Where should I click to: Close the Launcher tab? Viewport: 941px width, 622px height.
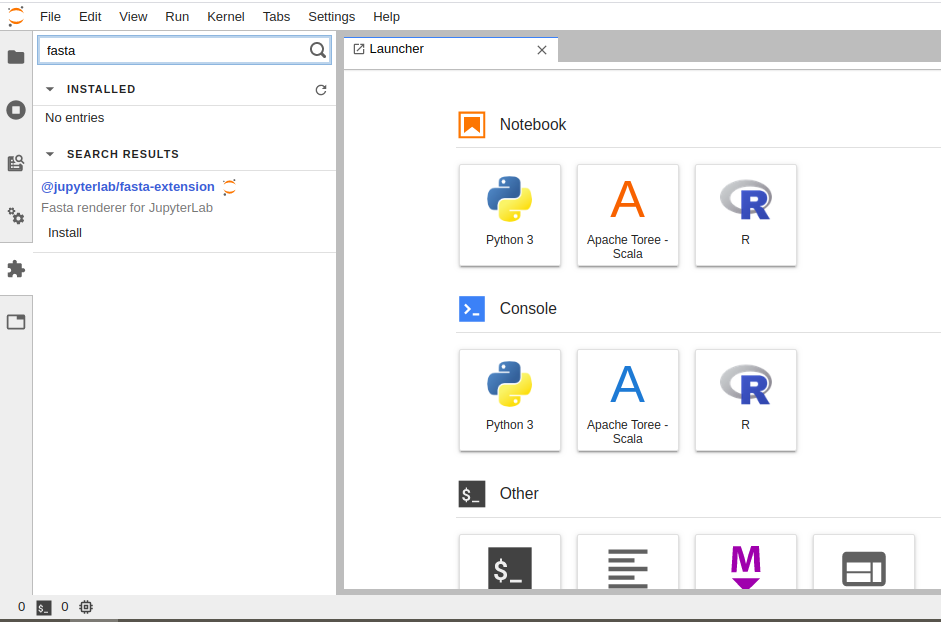(542, 50)
